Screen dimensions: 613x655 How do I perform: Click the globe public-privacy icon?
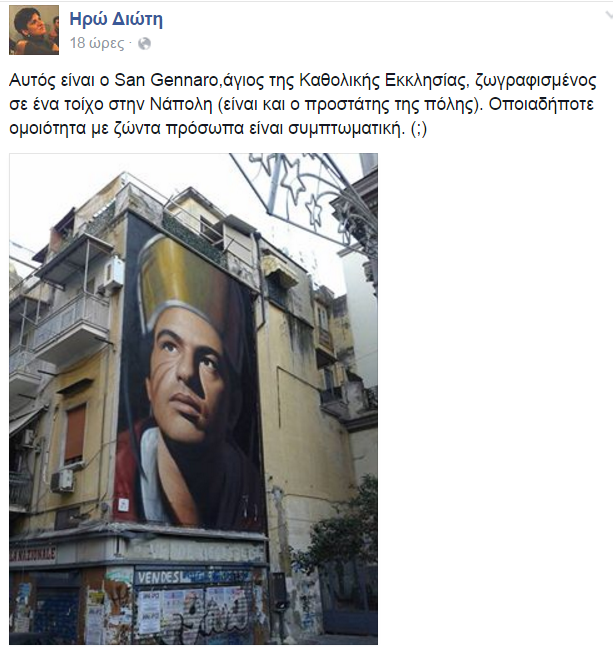144,43
